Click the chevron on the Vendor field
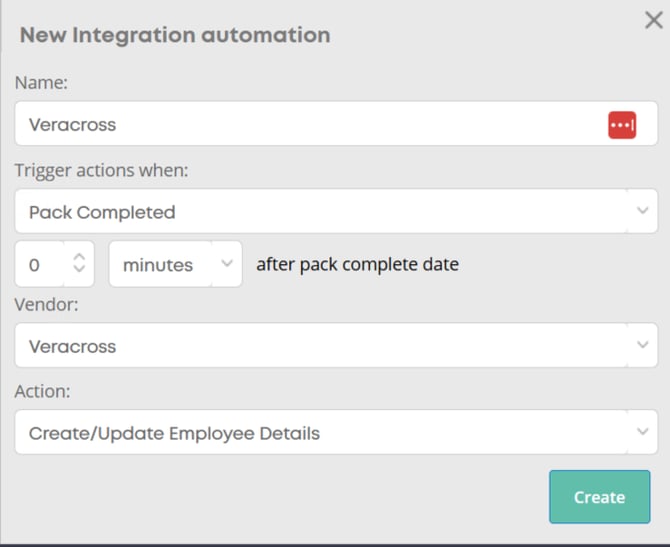670x547 pixels. [643, 345]
